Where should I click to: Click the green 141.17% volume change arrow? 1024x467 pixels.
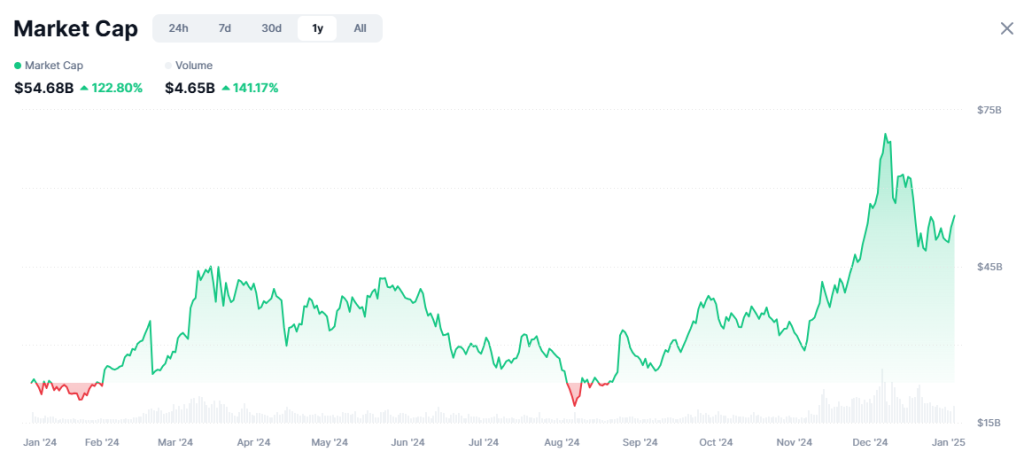pos(225,88)
